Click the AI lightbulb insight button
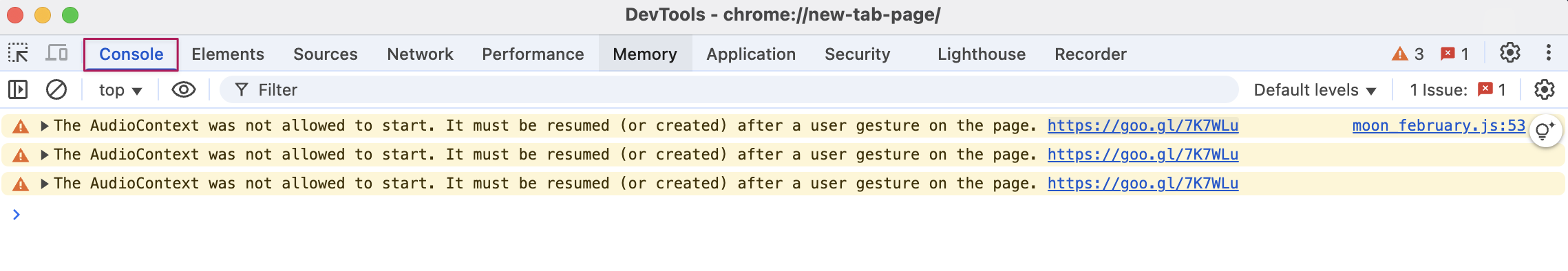The height and width of the screenshot is (271, 1568). click(x=1545, y=130)
